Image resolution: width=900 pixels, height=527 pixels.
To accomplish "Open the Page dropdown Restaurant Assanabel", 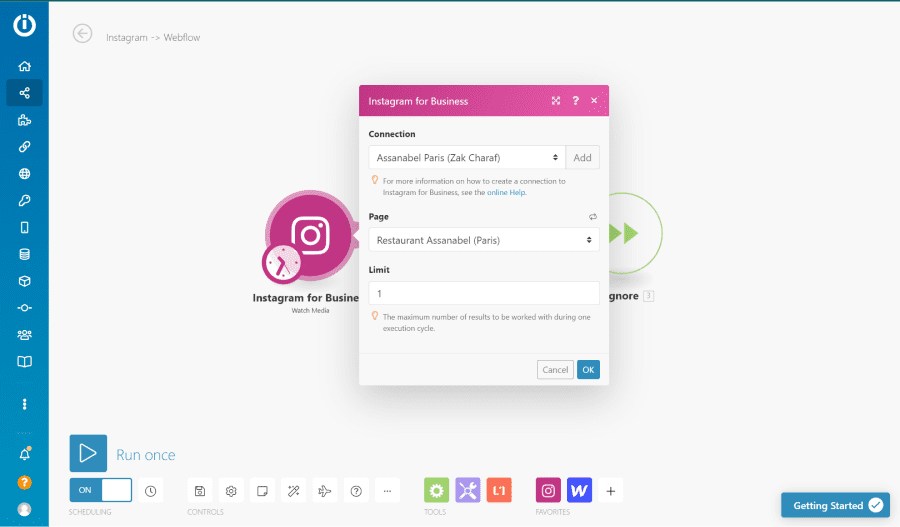I will pos(484,240).
